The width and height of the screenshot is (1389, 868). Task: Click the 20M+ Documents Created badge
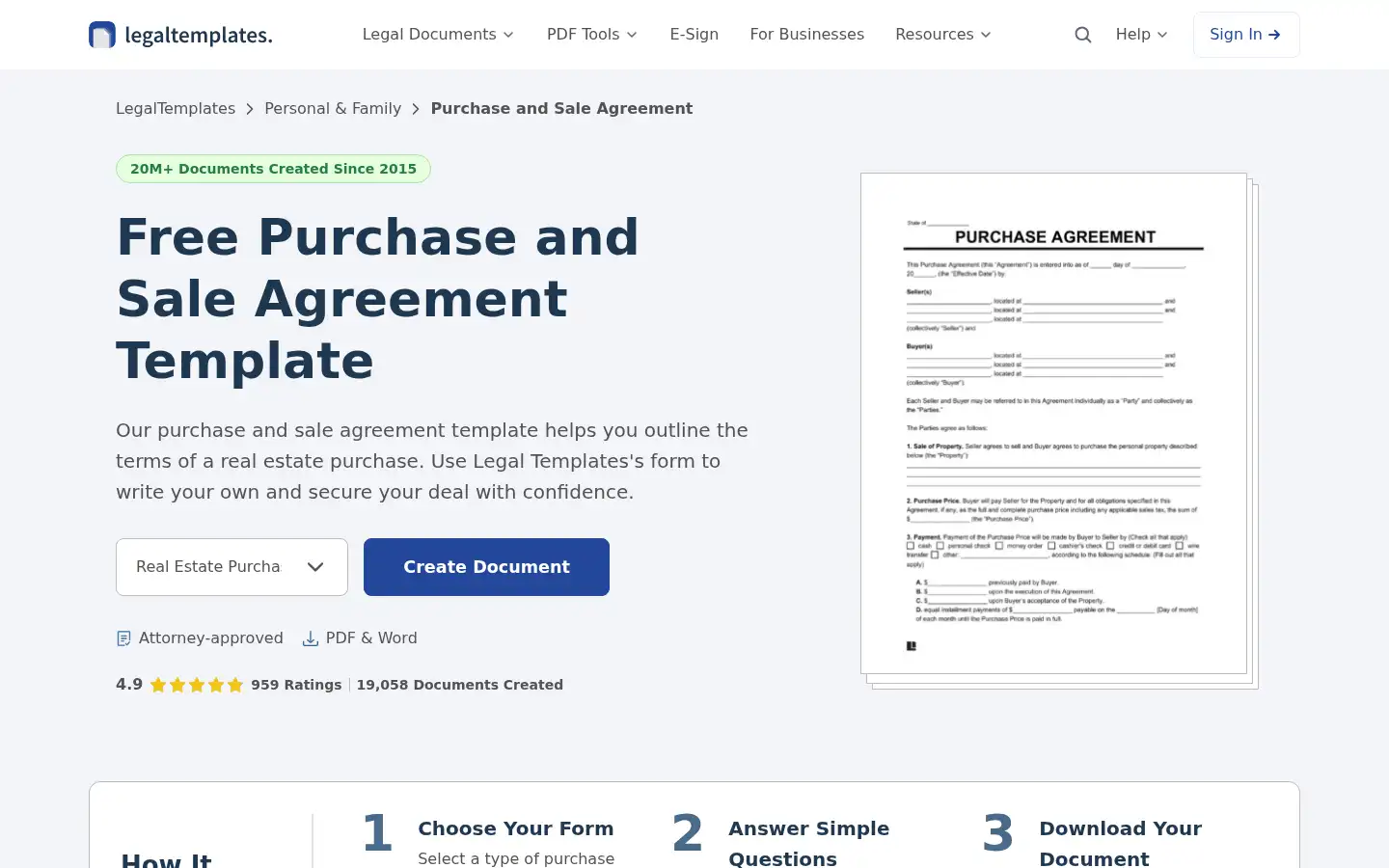click(273, 169)
